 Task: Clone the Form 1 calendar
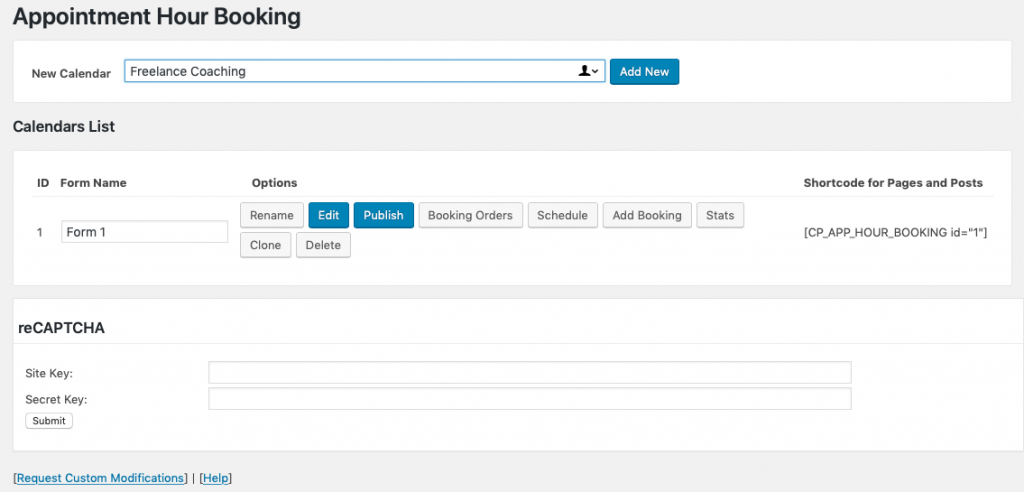point(265,245)
